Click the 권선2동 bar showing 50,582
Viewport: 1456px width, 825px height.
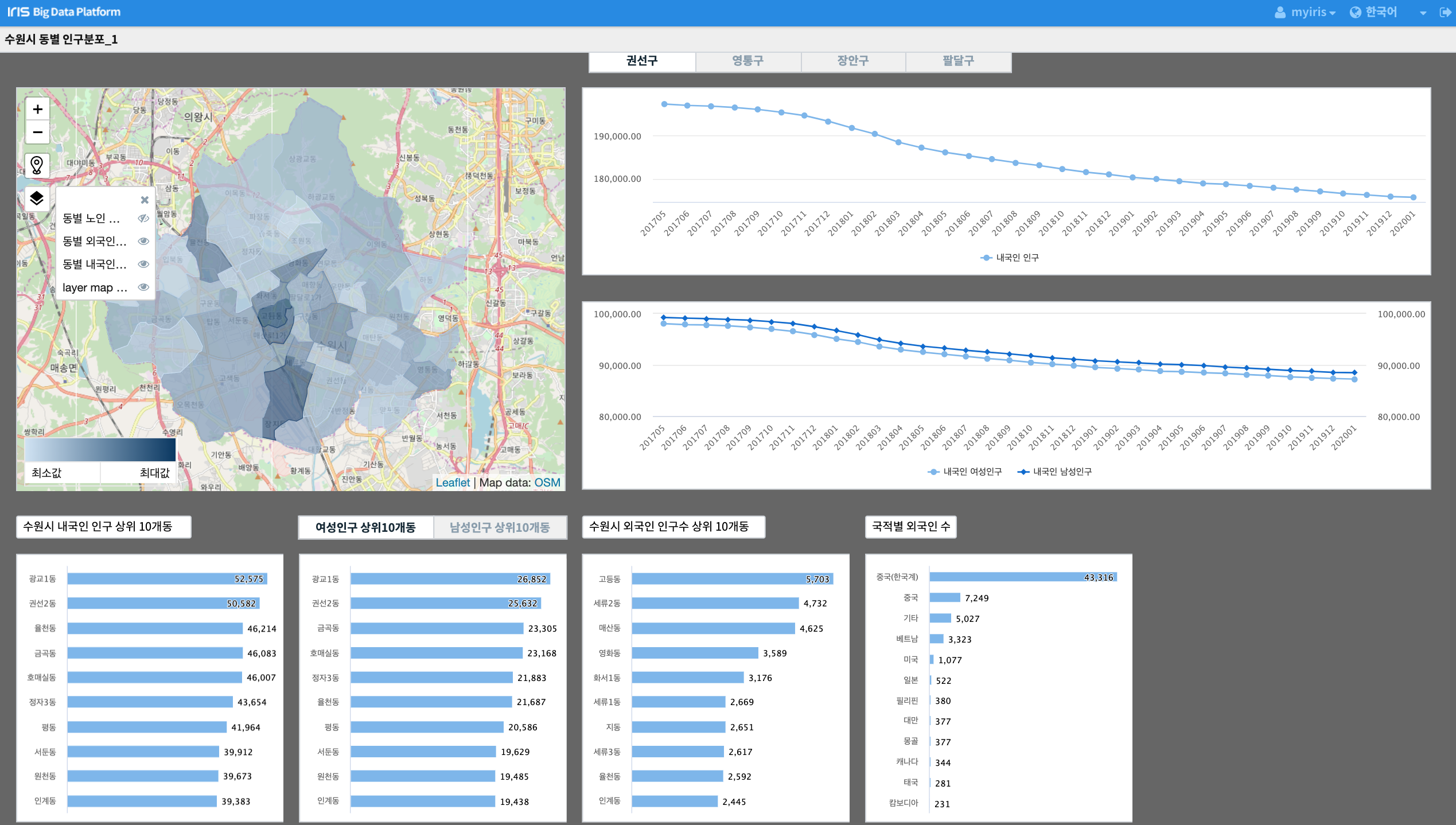163,604
